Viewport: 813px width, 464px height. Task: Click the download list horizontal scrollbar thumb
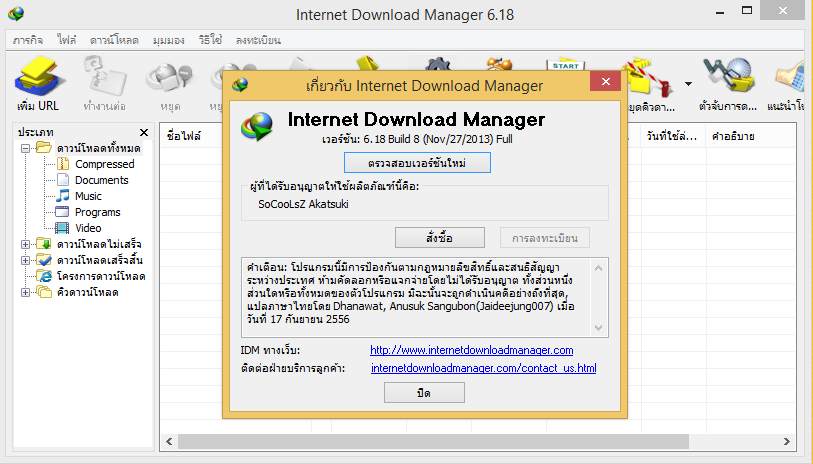(x=433, y=441)
